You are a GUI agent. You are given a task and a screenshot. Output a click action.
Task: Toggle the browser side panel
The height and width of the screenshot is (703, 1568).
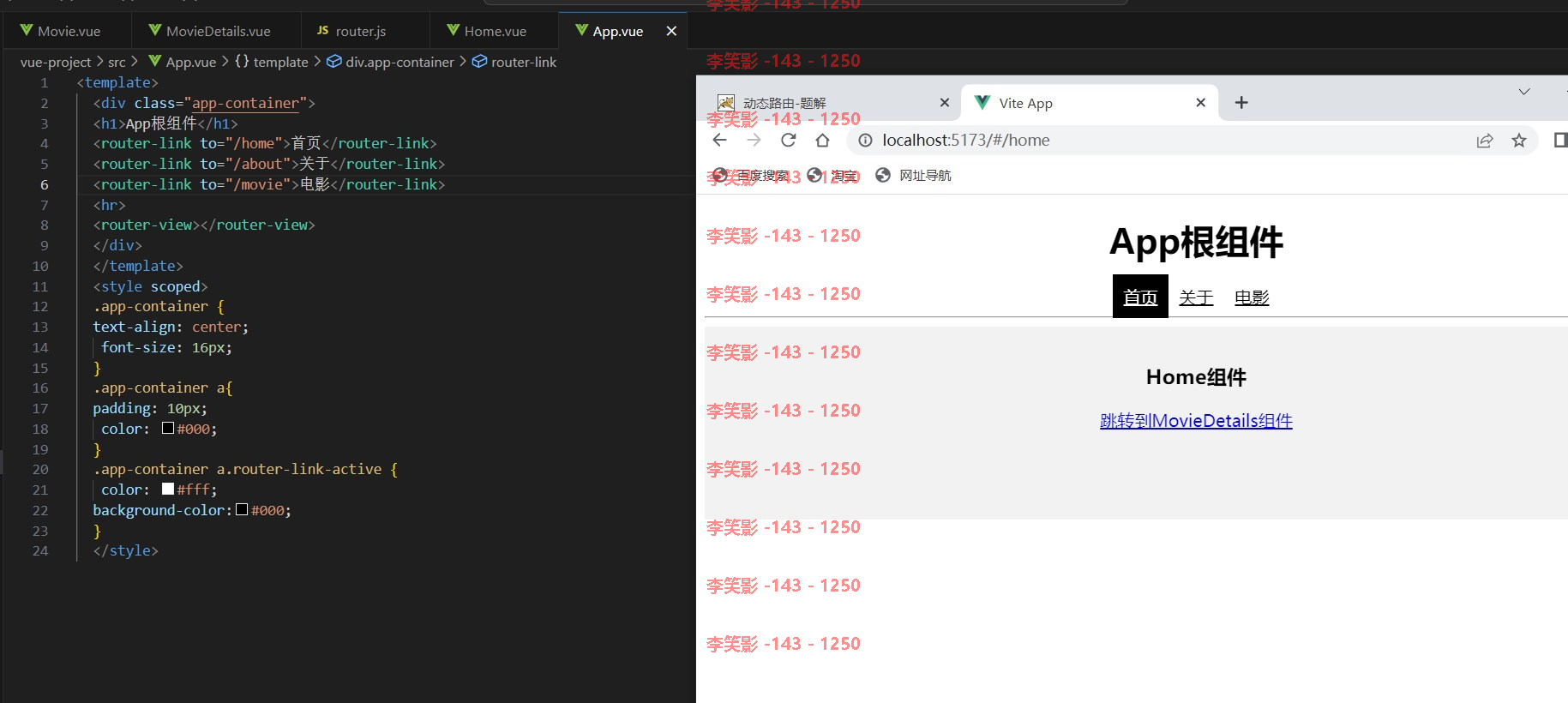(1559, 140)
